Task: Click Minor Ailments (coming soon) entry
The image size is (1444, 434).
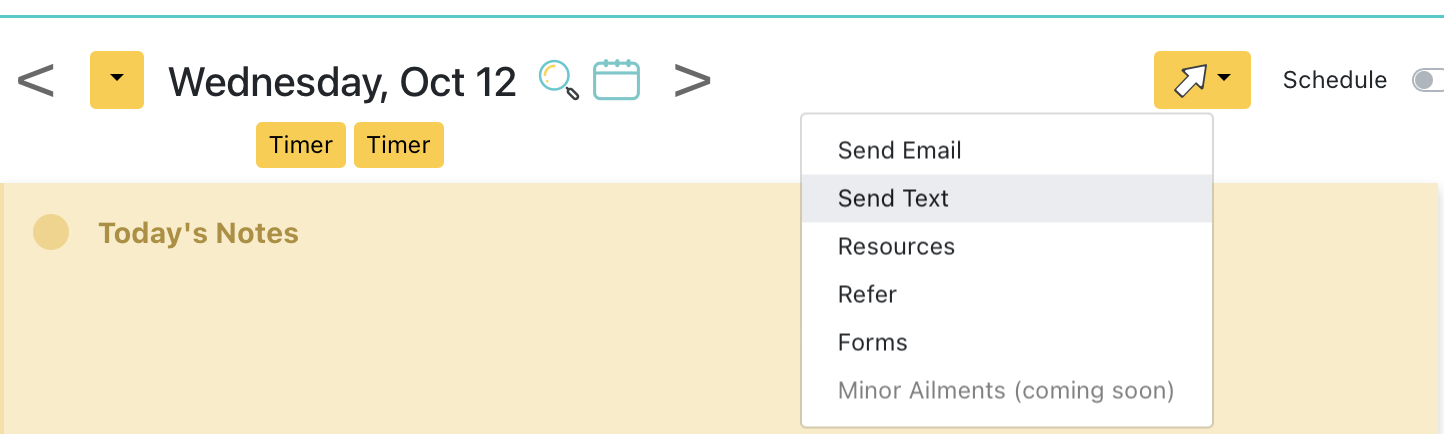Action: point(1007,390)
